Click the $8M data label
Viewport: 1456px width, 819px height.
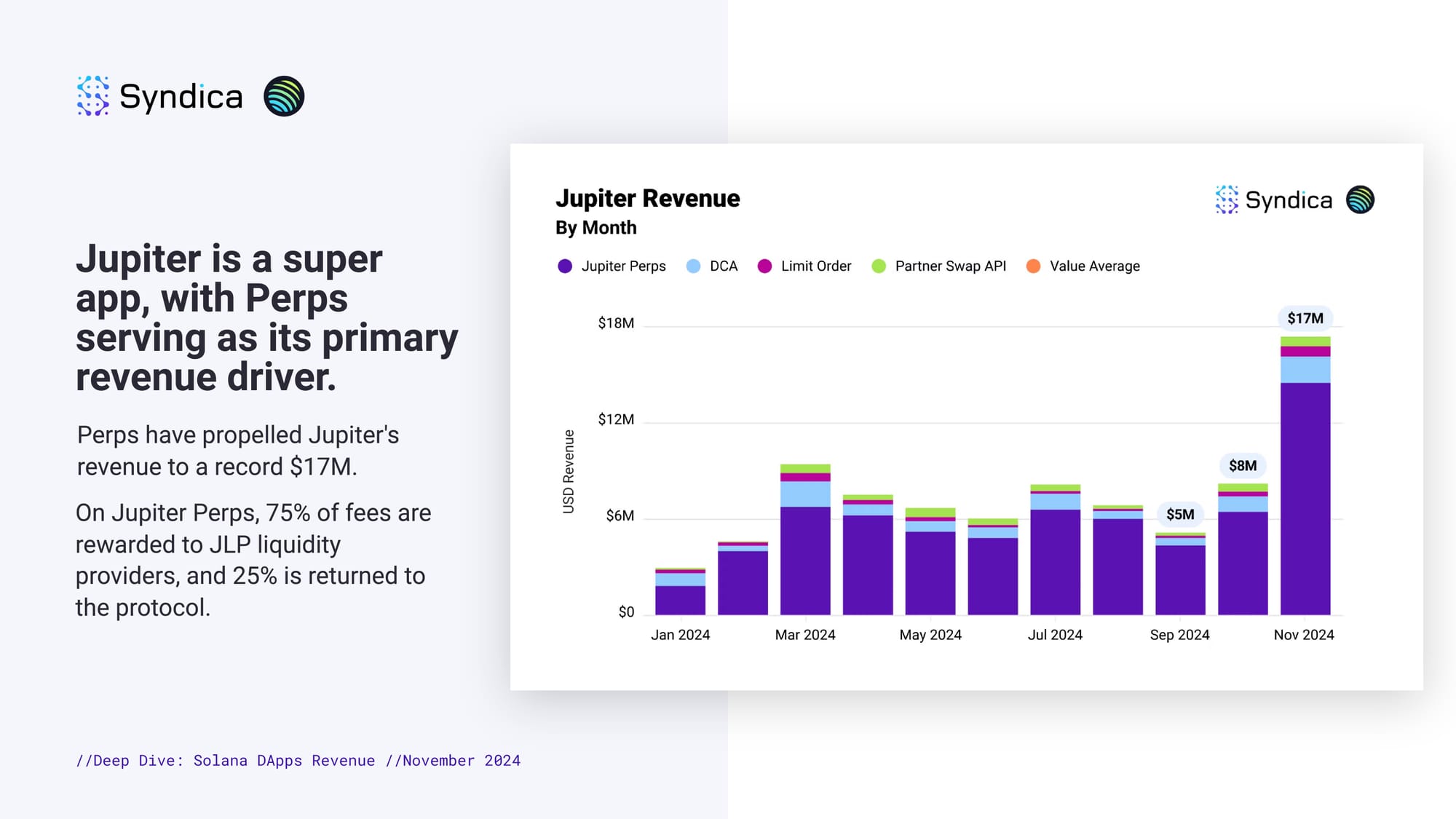click(1243, 466)
